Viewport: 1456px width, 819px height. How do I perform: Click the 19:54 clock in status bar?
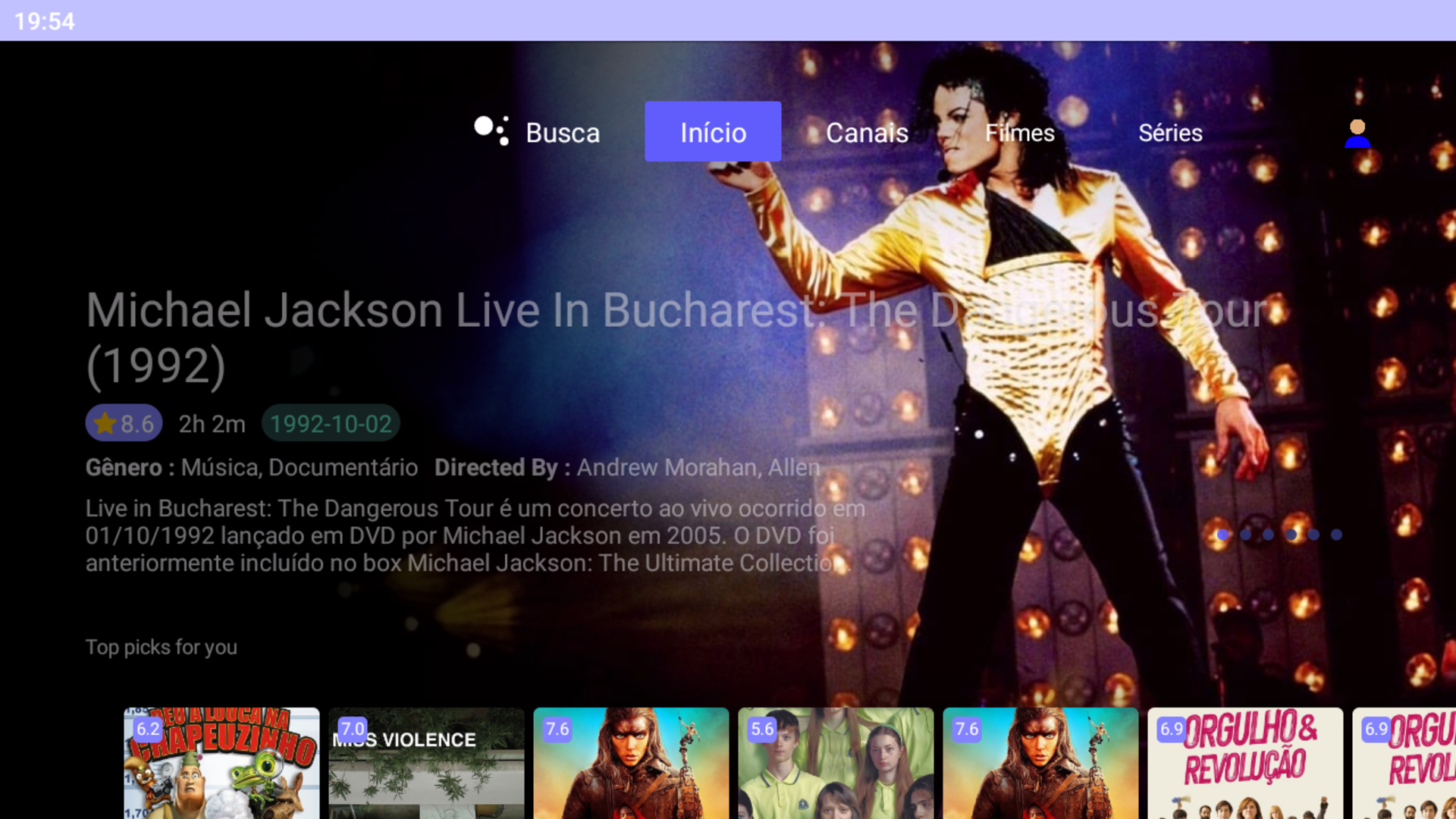coord(44,20)
